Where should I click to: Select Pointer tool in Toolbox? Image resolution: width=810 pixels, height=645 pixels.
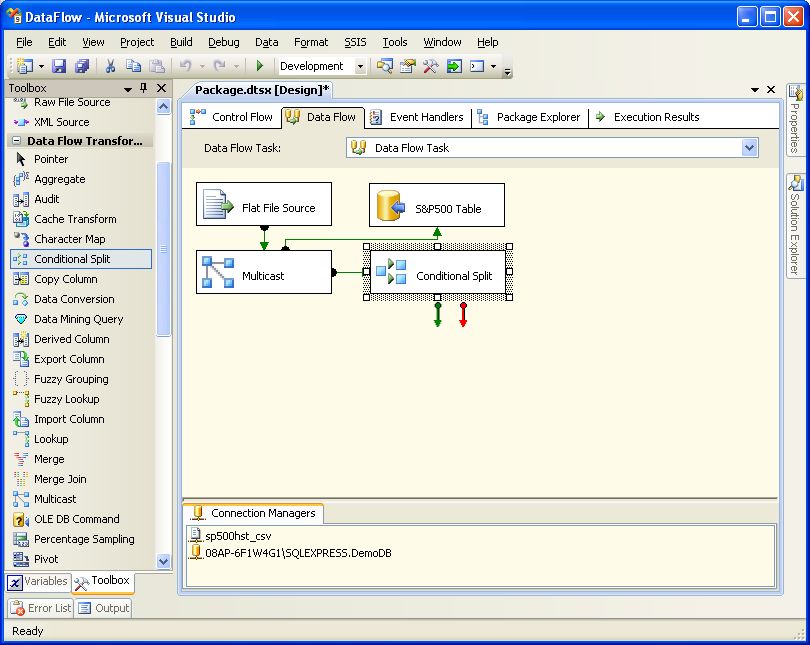tap(81, 160)
